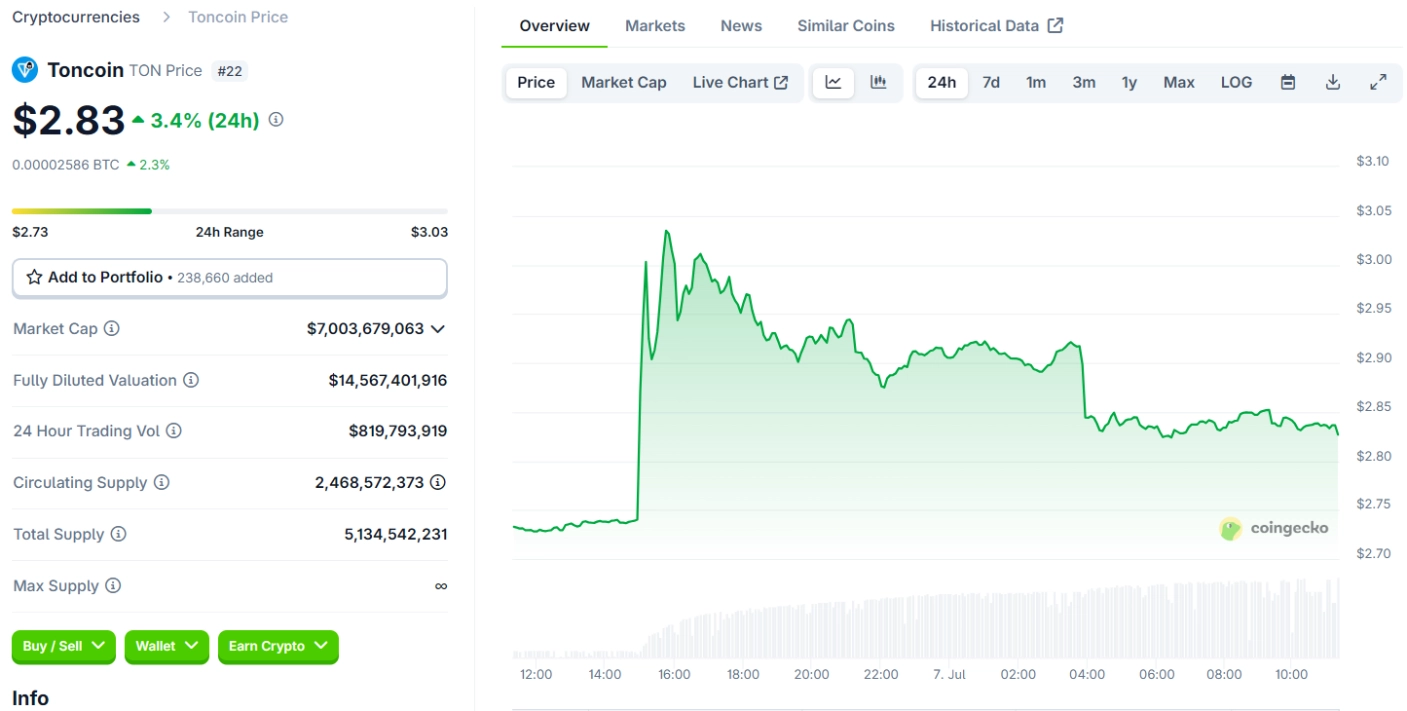
Task: Select the 24h time range
Action: click(942, 83)
